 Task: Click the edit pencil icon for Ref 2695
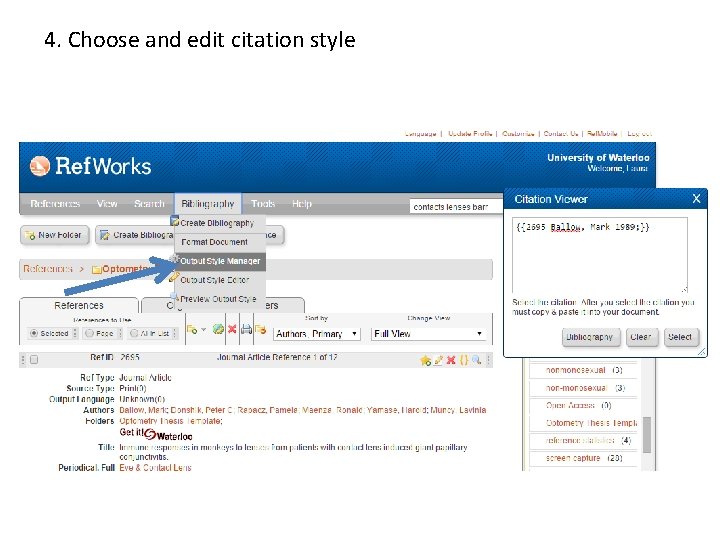click(439, 360)
